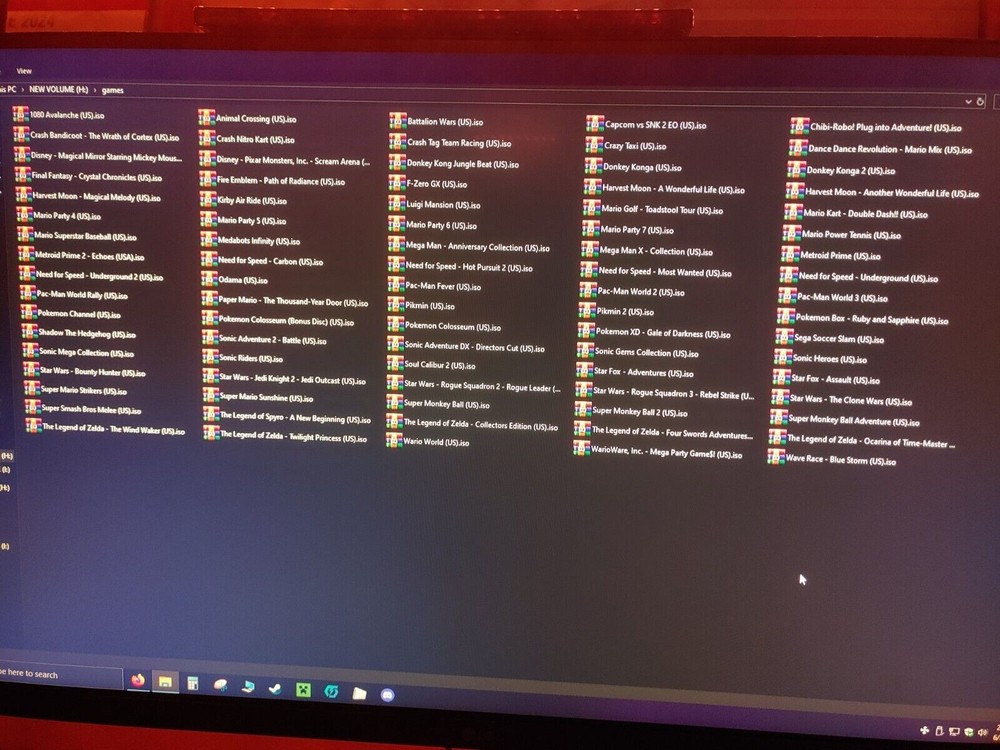Open Firefox from the taskbar
This screenshot has width=1000, height=750.
(x=137, y=680)
